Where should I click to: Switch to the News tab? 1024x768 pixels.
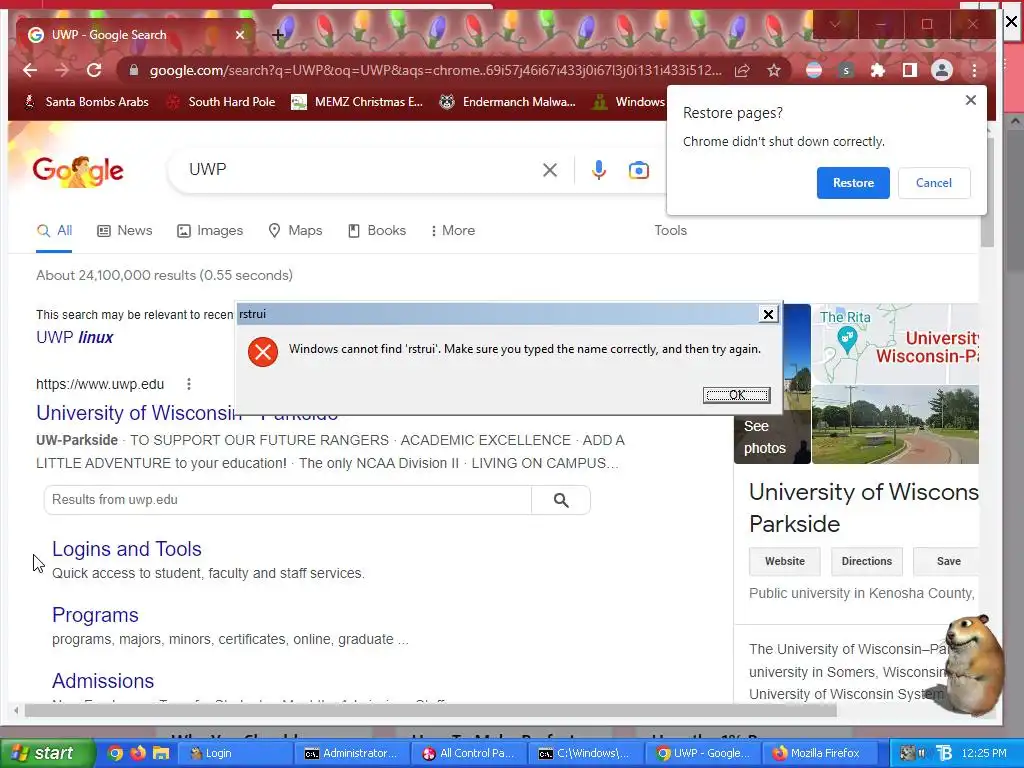pyautogui.click(x=125, y=231)
